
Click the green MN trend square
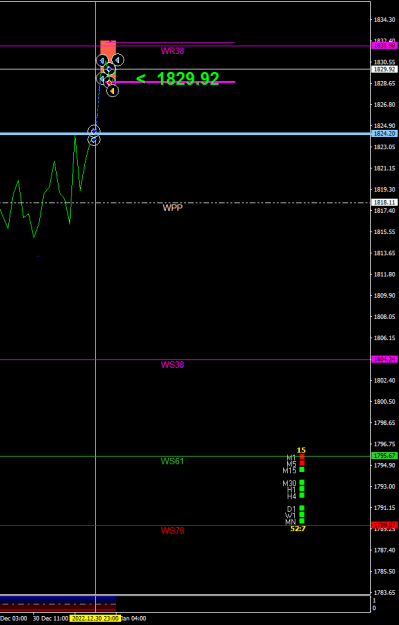302,521
